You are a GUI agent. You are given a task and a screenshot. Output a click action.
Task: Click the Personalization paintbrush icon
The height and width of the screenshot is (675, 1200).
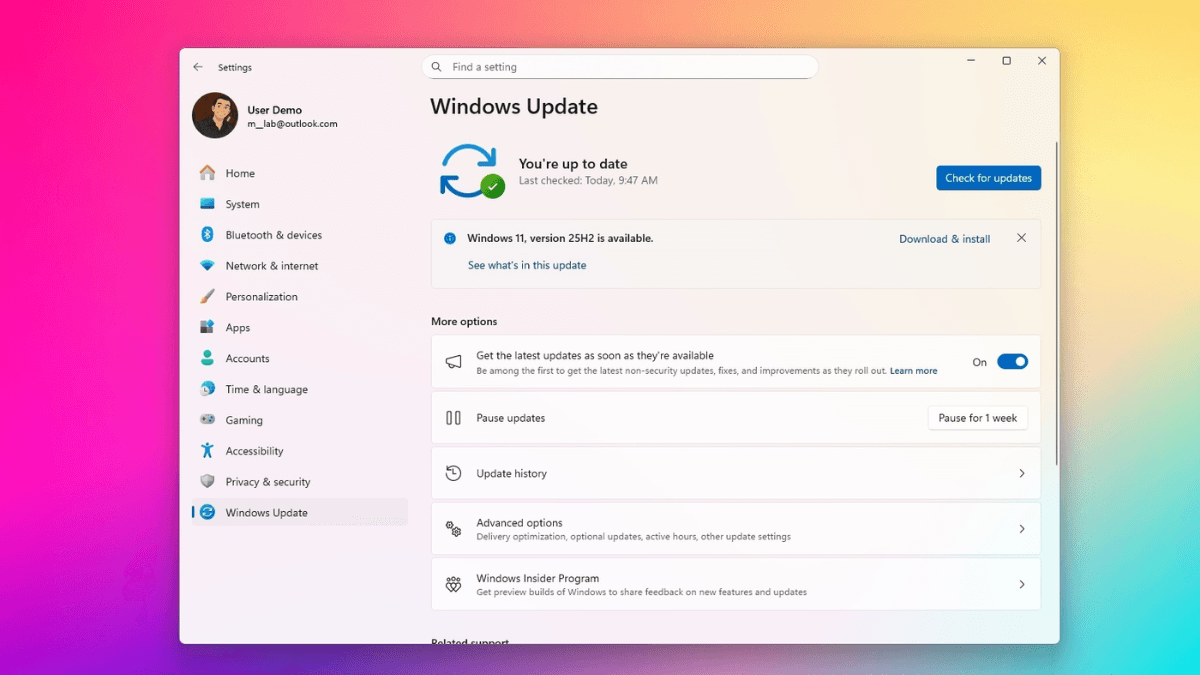[x=207, y=297]
